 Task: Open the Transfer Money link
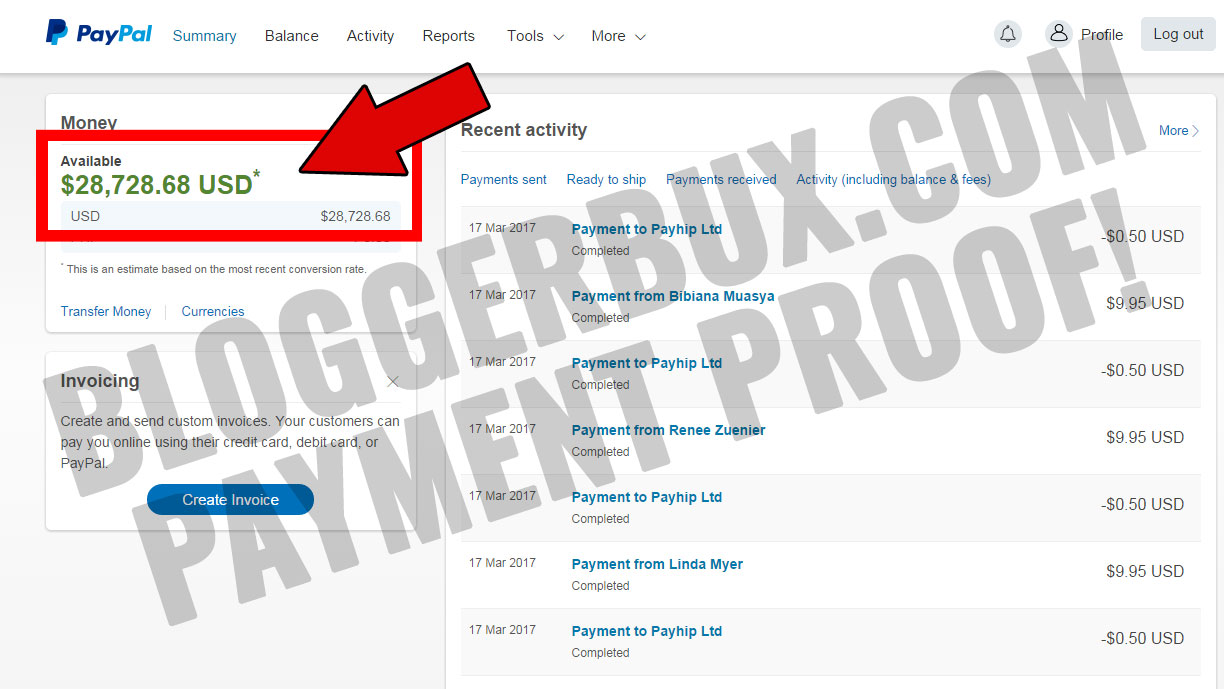[106, 311]
